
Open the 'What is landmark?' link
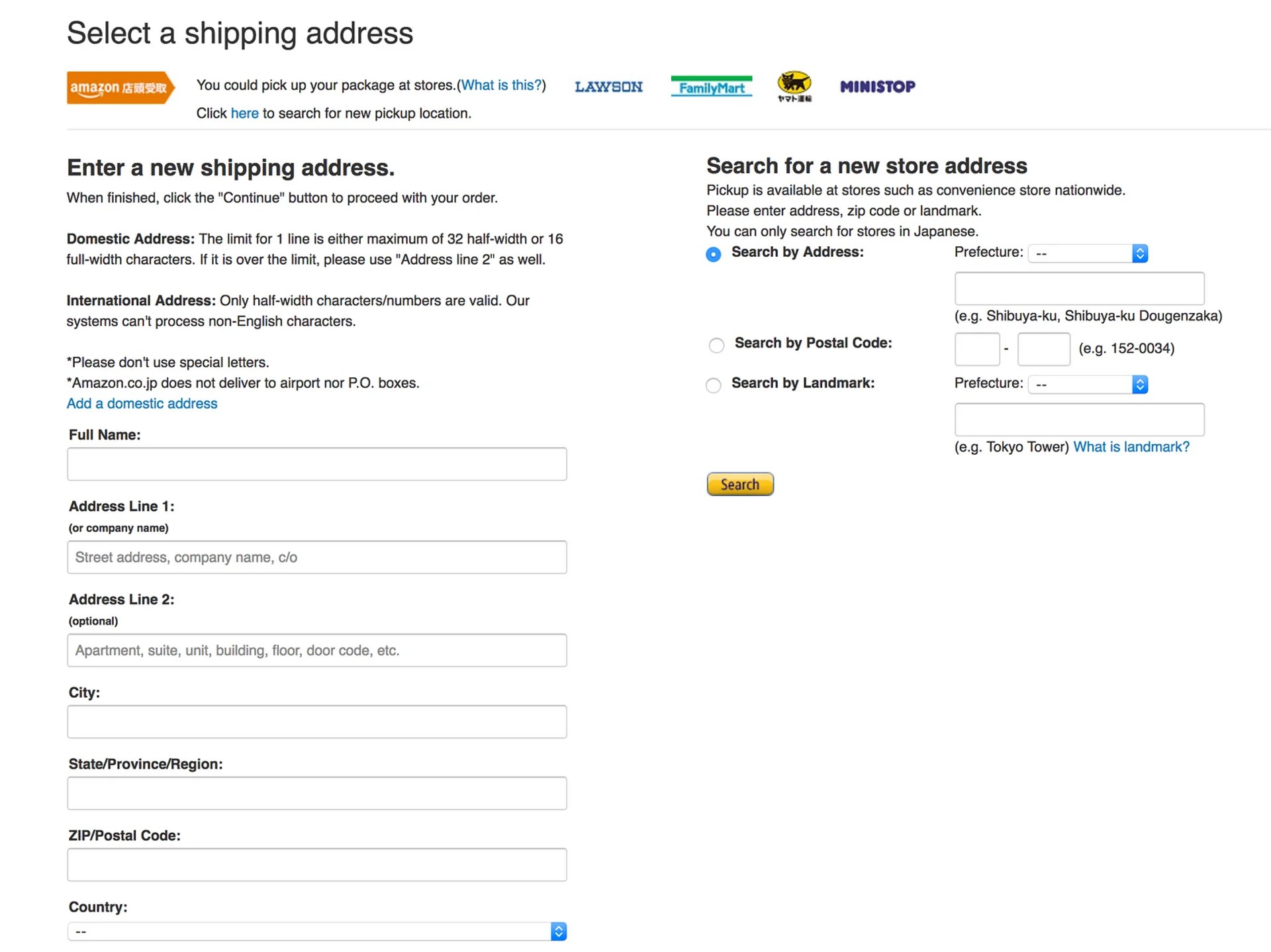[x=1131, y=447]
